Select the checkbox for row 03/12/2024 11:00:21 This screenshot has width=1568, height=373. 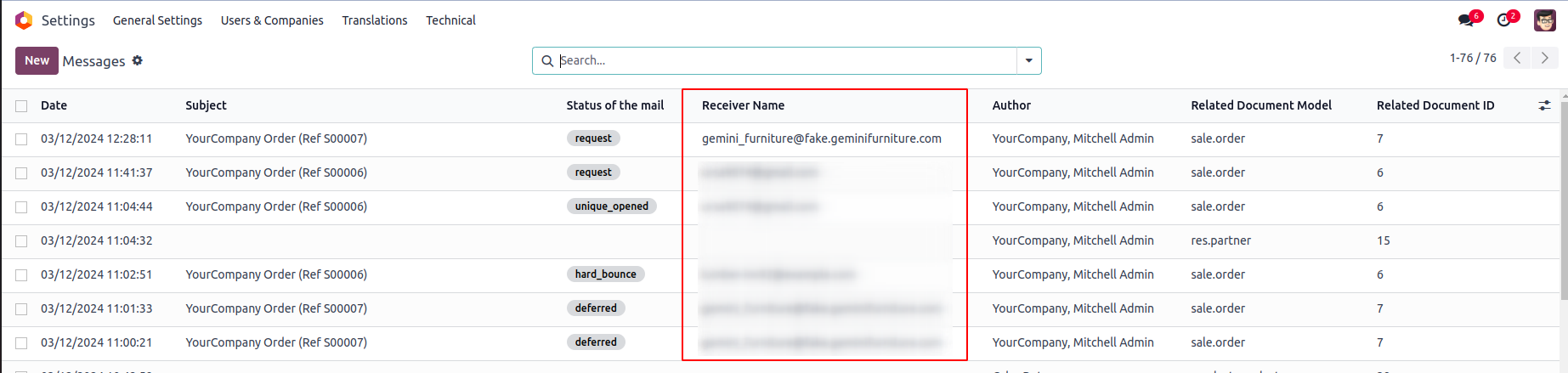coord(21,343)
